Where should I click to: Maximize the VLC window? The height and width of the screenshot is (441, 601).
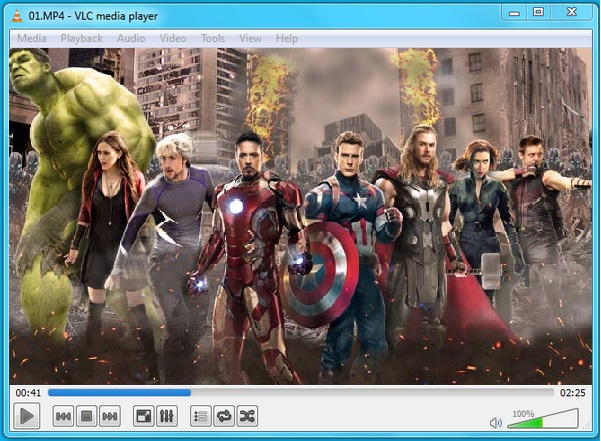coord(538,12)
